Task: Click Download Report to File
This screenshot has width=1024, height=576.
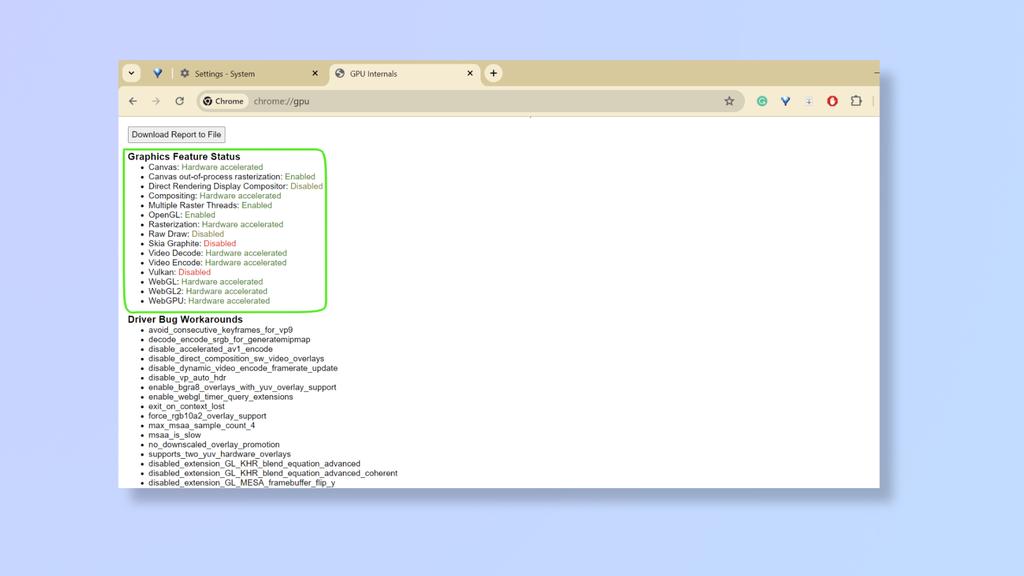Action: coord(176,134)
